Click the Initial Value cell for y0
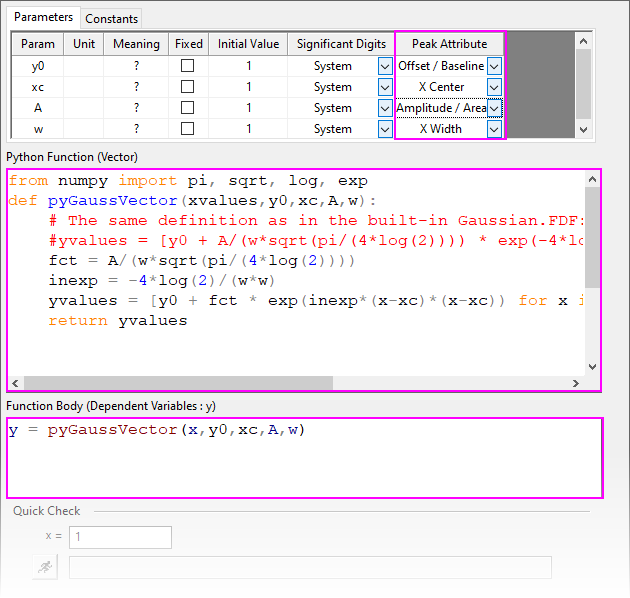The width and height of the screenshot is (630, 598). pyautogui.click(x=248, y=66)
